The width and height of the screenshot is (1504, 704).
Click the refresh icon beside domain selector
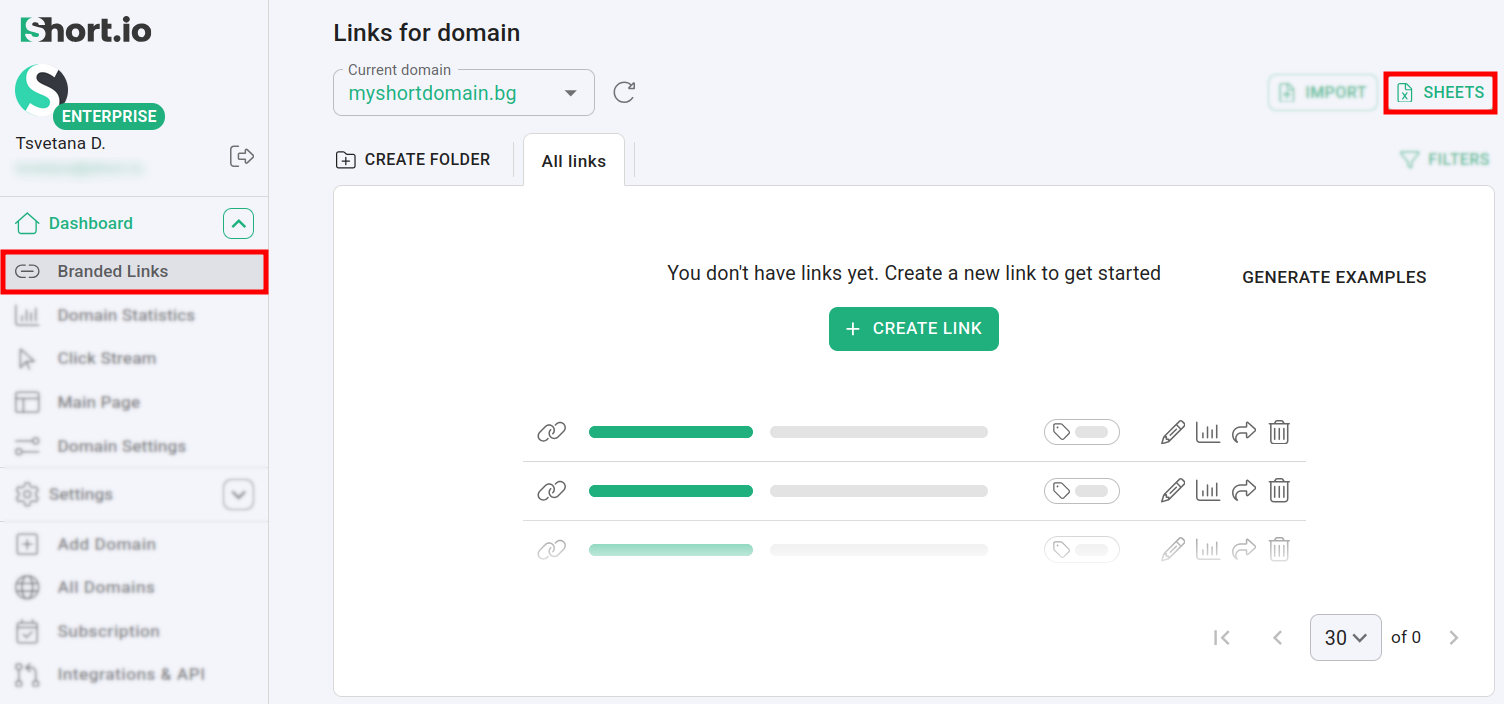point(624,93)
